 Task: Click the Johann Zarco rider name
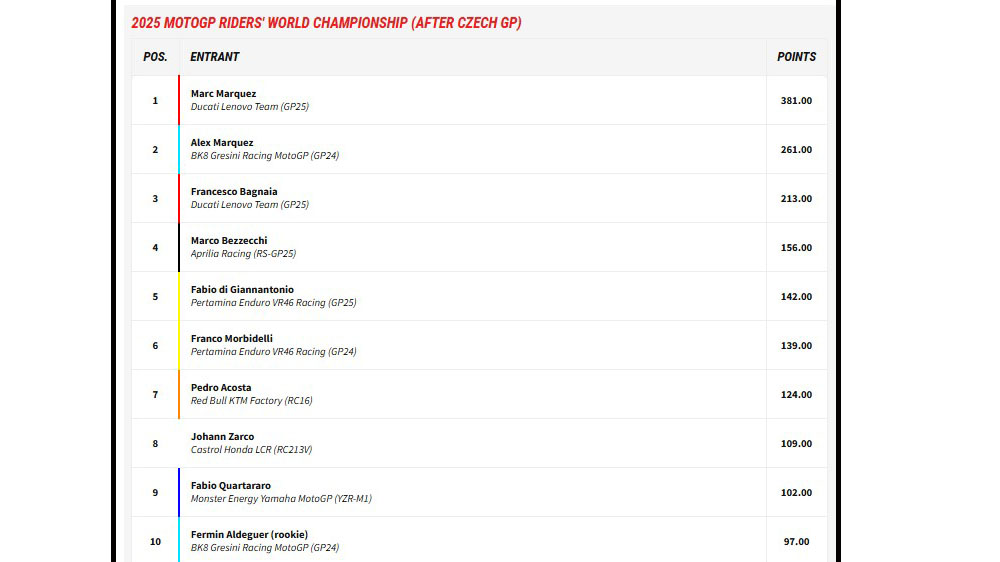[x=222, y=437]
